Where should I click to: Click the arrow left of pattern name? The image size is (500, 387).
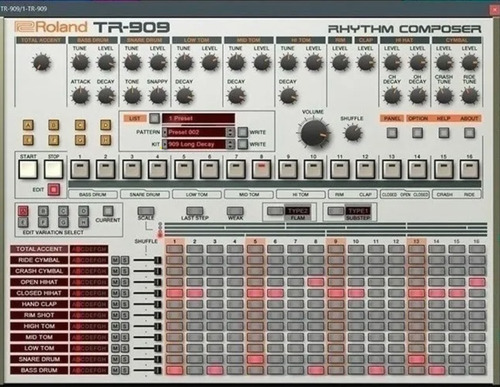tap(164, 132)
